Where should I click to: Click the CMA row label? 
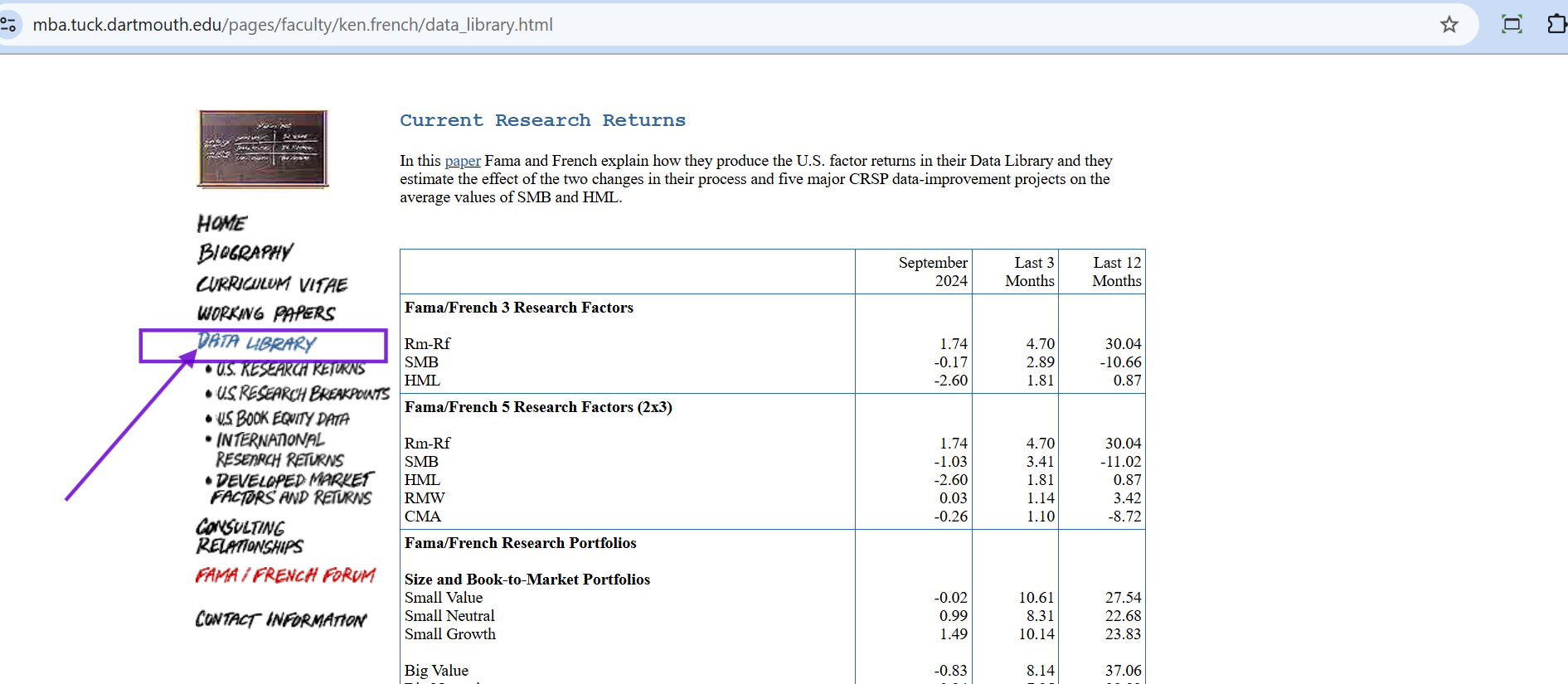coord(423,517)
